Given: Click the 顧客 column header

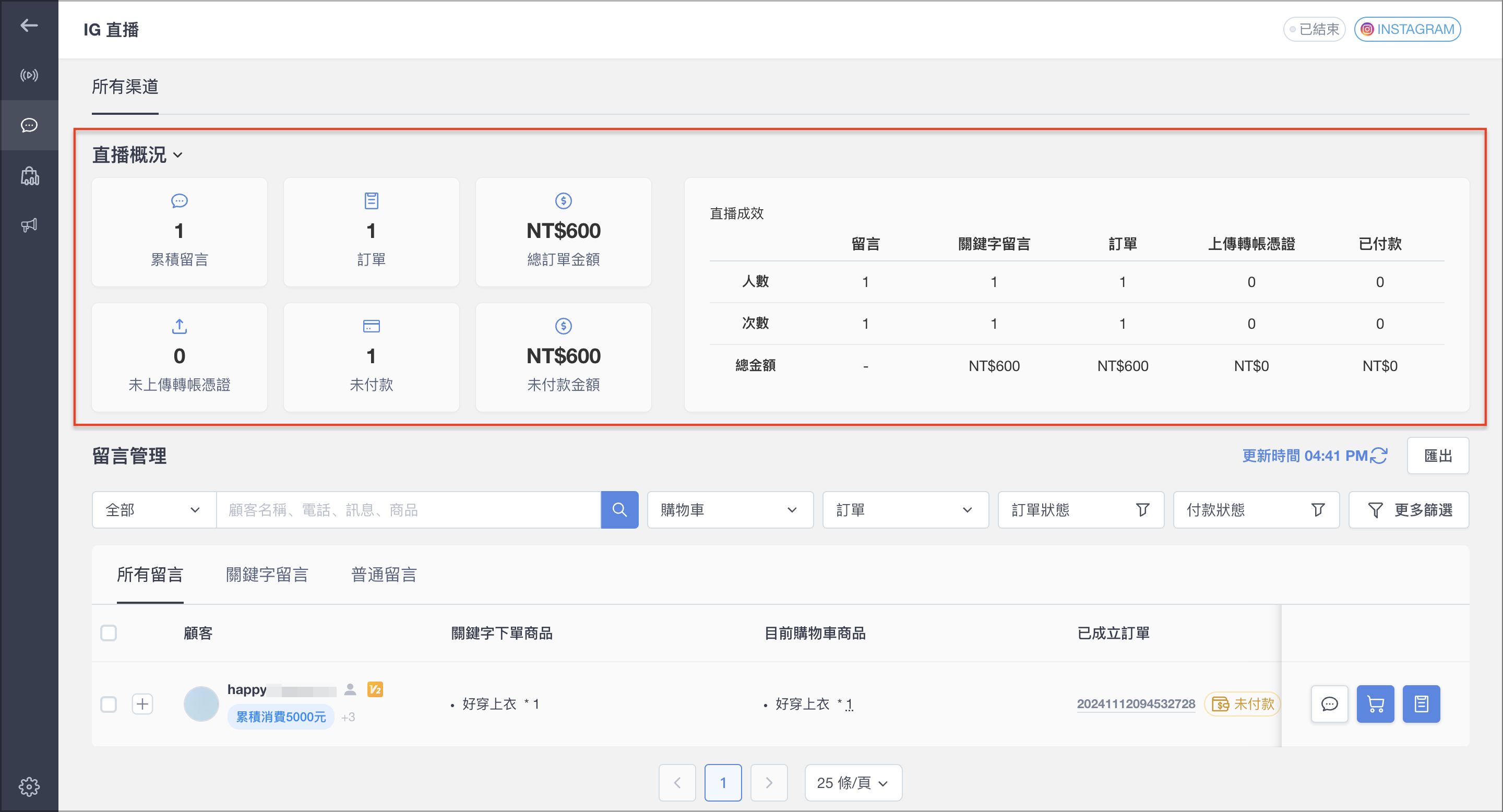Looking at the screenshot, I should click(x=198, y=633).
